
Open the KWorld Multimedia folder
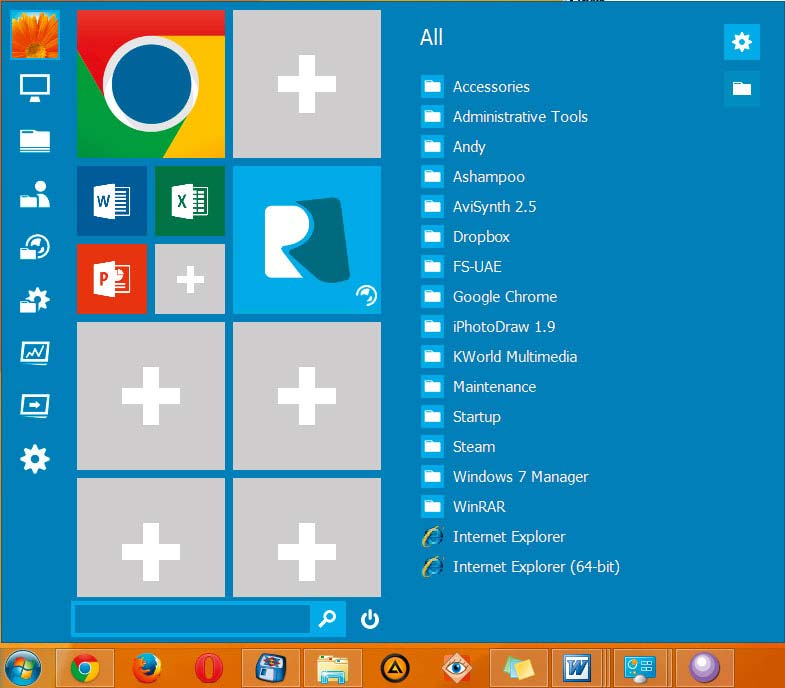click(x=499, y=357)
